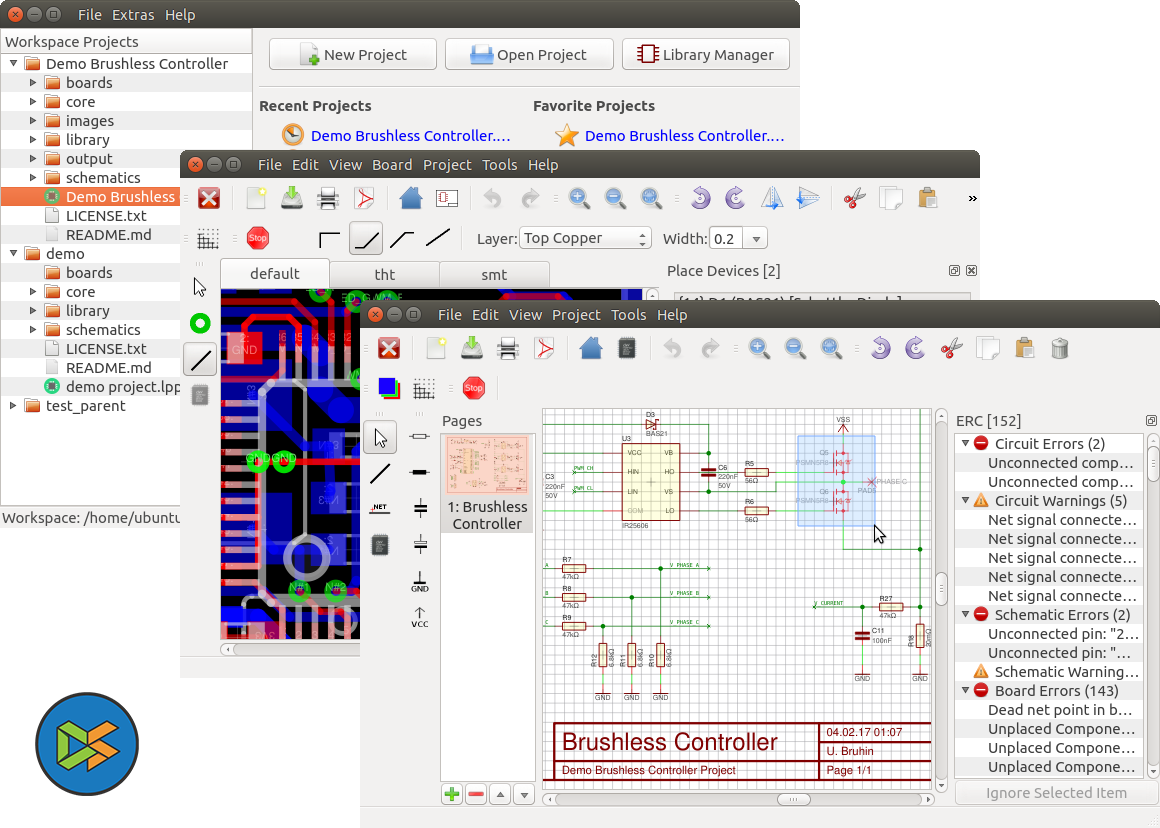The image size is (1160, 828).
Task: Toggle the grid properties button in schematic editor
Action: (x=424, y=387)
